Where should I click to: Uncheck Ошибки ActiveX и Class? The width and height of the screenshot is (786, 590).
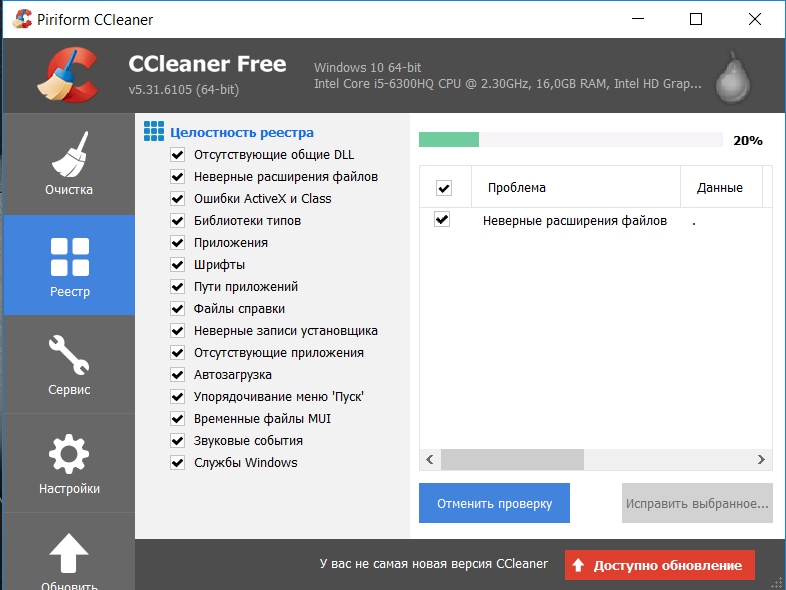(177, 199)
